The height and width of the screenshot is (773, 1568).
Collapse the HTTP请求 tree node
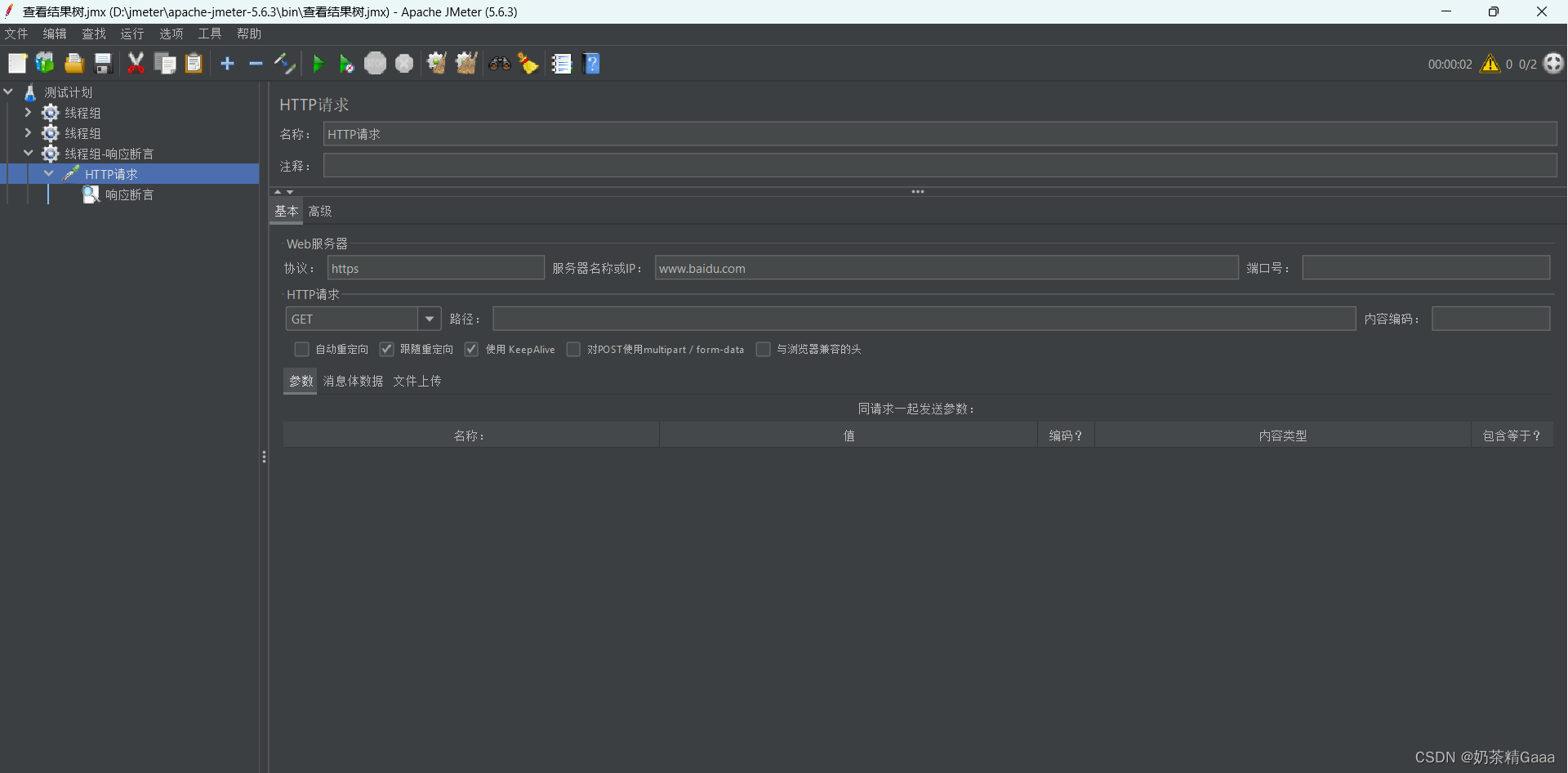coord(49,174)
